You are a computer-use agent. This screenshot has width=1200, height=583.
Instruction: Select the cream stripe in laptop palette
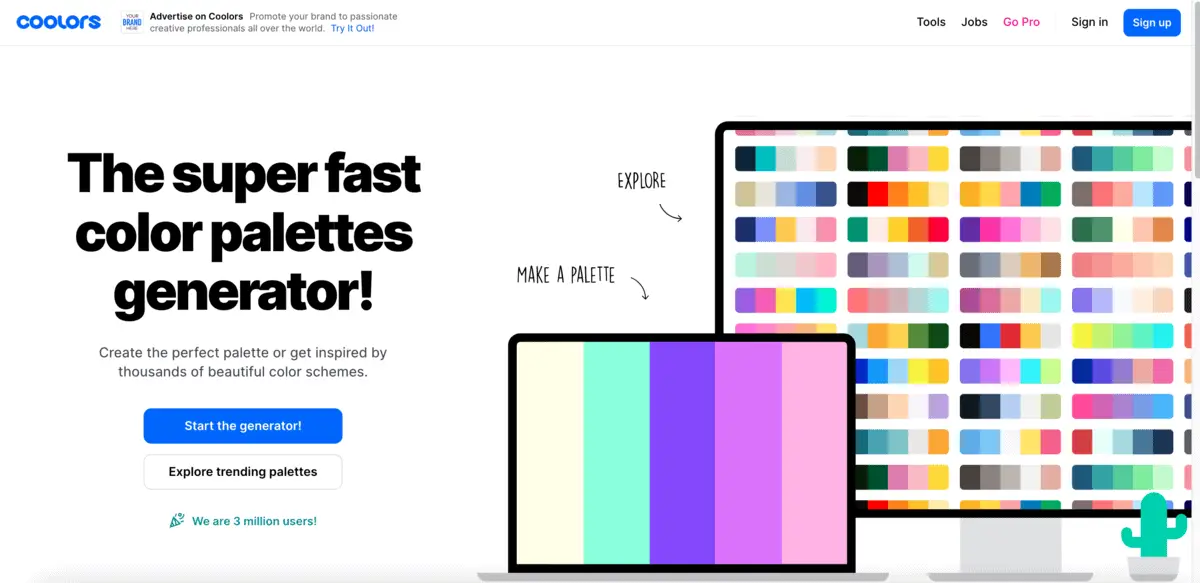click(550, 453)
